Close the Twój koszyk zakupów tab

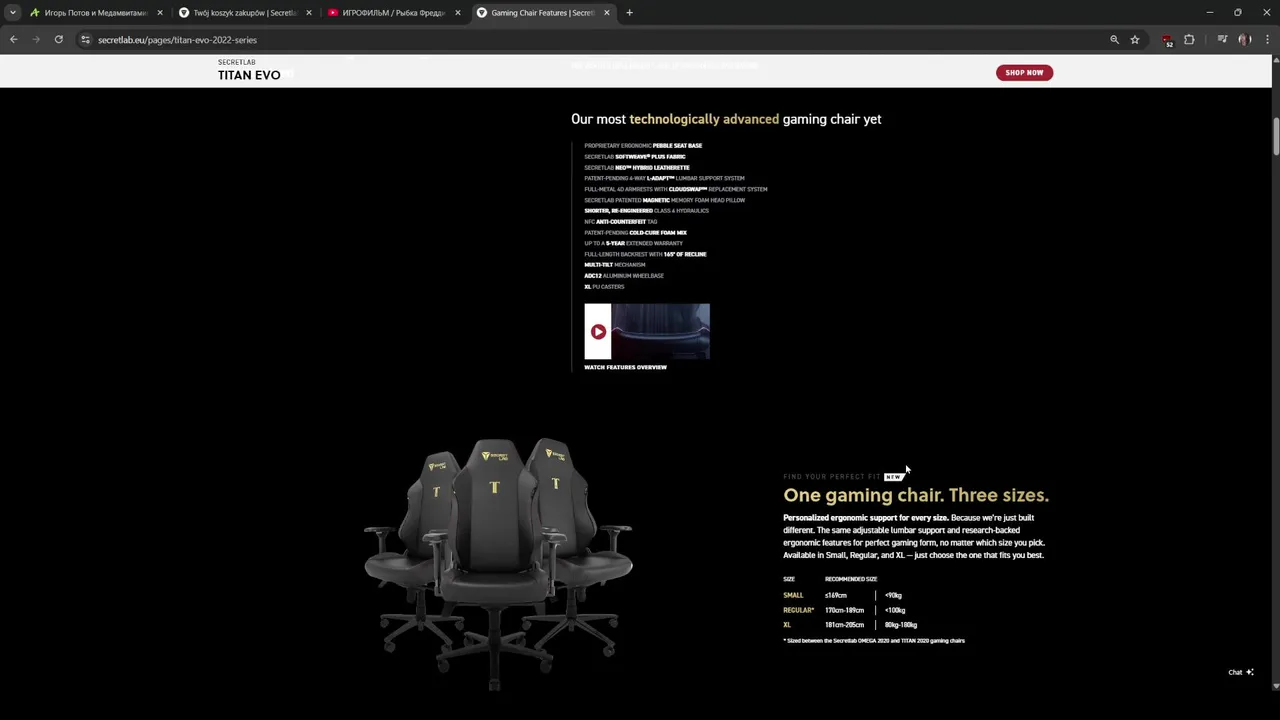click(x=308, y=13)
